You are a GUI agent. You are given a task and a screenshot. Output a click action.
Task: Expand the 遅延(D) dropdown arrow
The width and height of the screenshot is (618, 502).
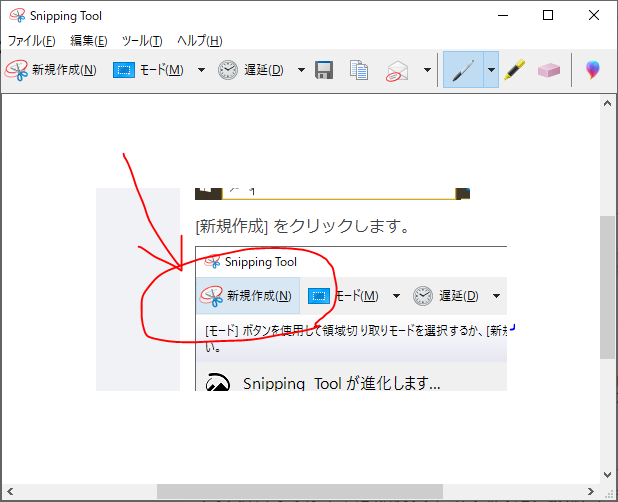302,70
